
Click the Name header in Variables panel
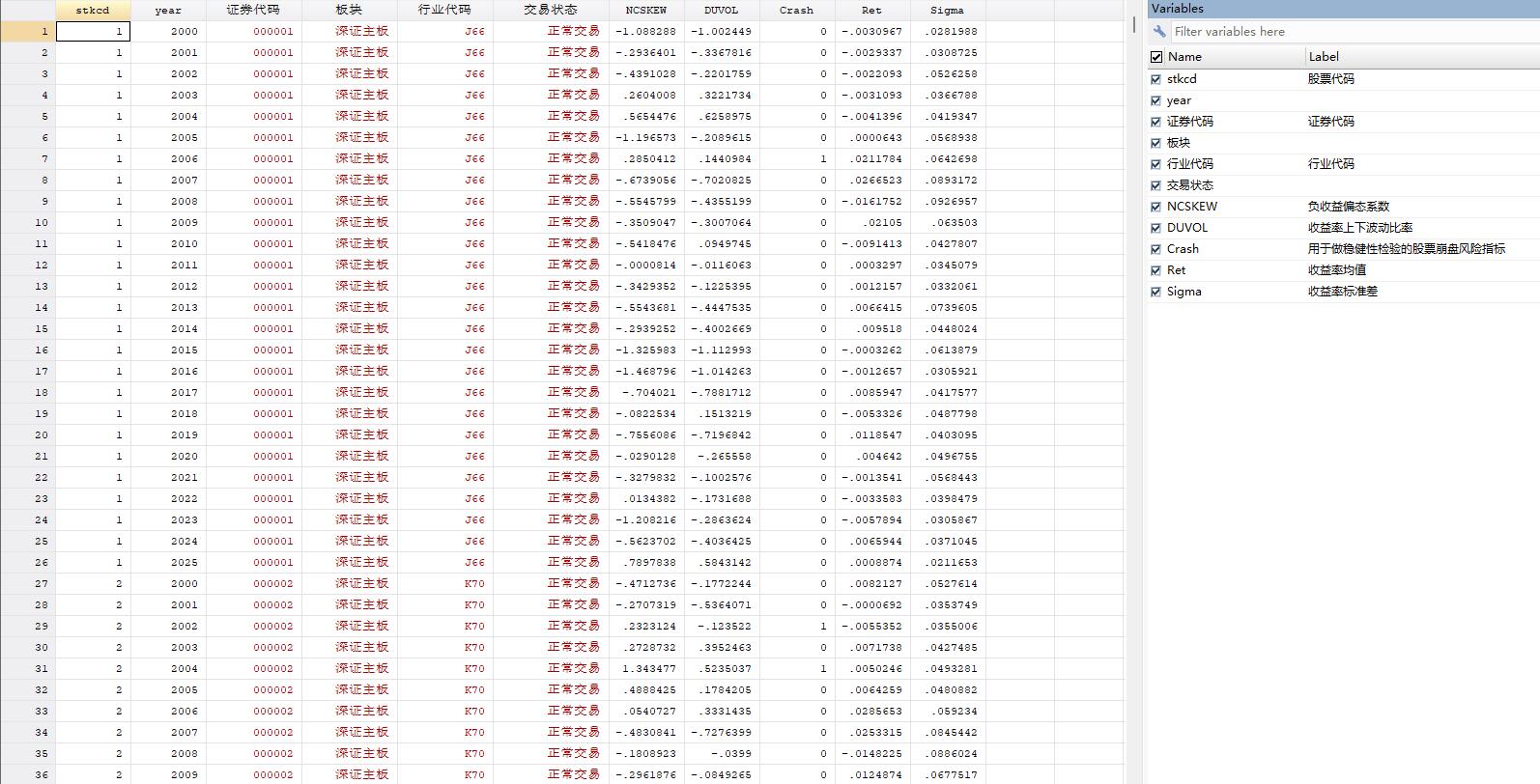pyautogui.click(x=1185, y=57)
